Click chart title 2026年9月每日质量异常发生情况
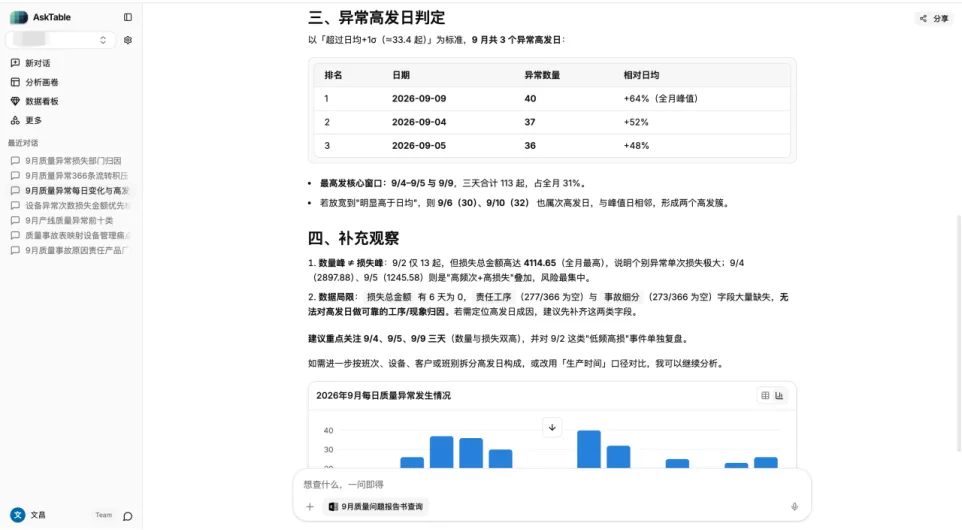 click(x=383, y=396)
